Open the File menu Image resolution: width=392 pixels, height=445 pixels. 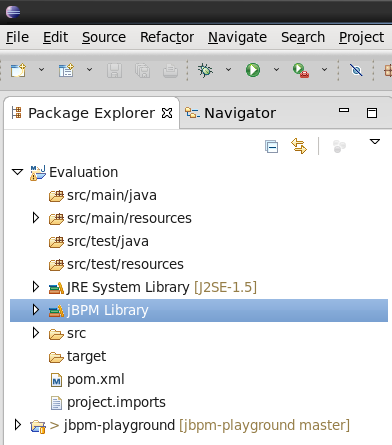pos(17,37)
